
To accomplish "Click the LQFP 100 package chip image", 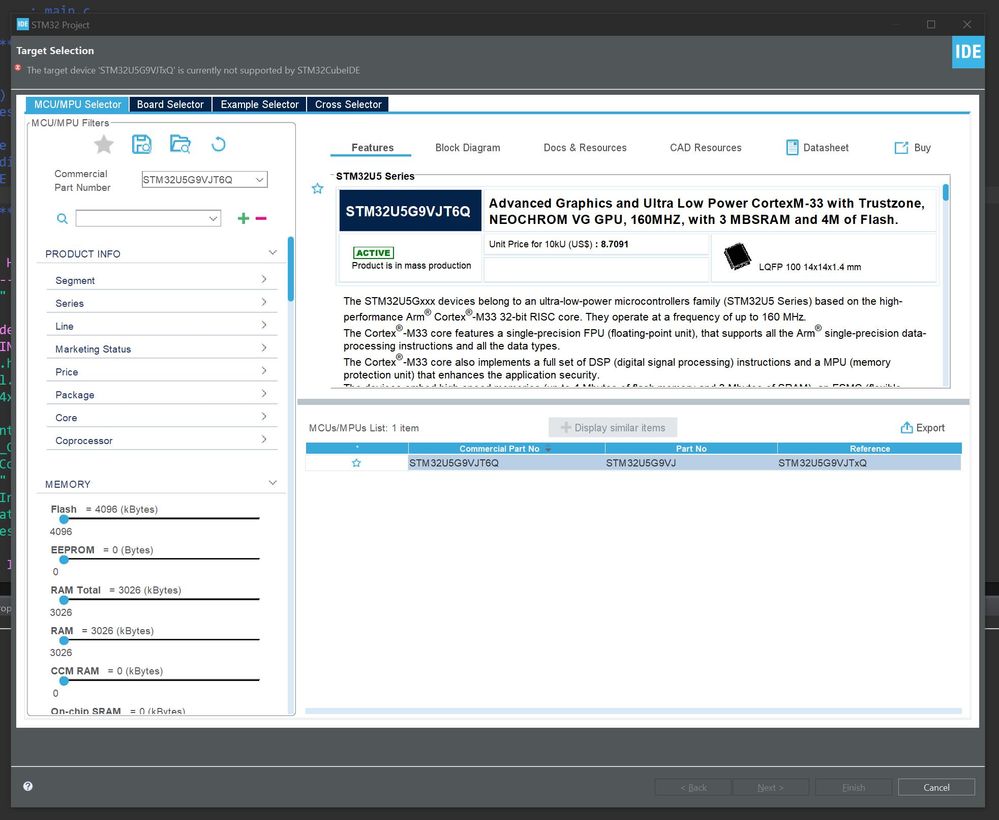I will pyautogui.click(x=737, y=256).
